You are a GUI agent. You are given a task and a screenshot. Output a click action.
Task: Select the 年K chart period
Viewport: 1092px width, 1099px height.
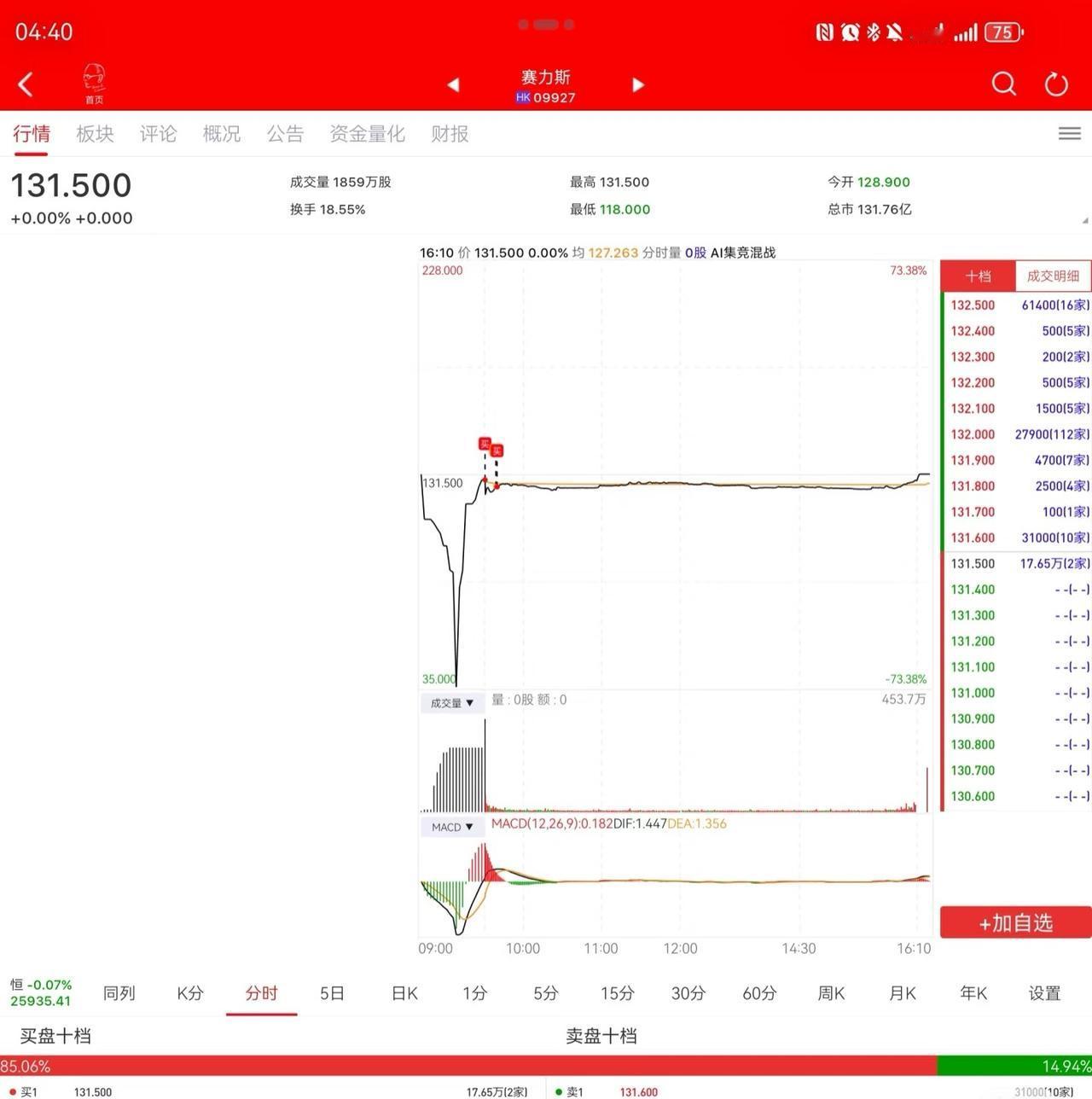click(973, 993)
